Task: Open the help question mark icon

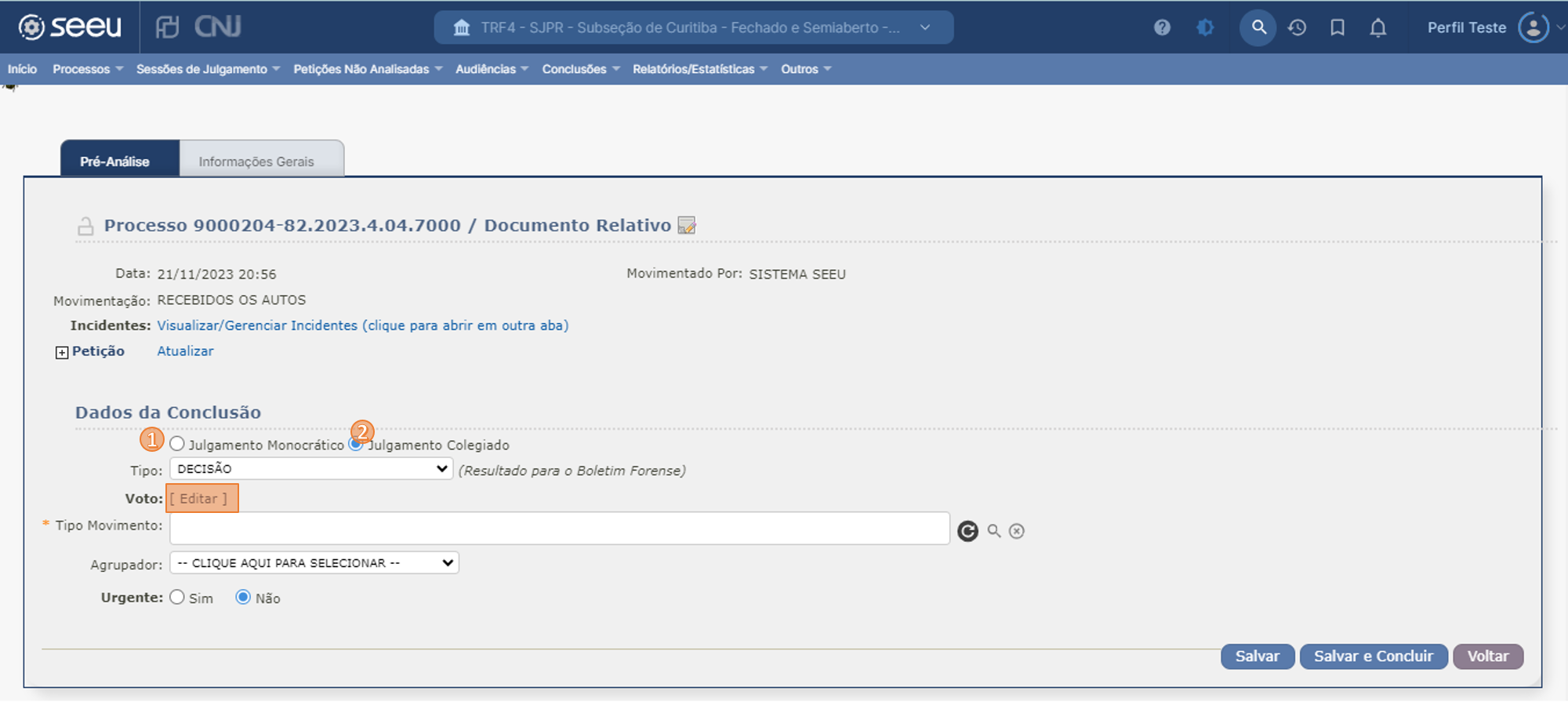Action: point(1162,27)
